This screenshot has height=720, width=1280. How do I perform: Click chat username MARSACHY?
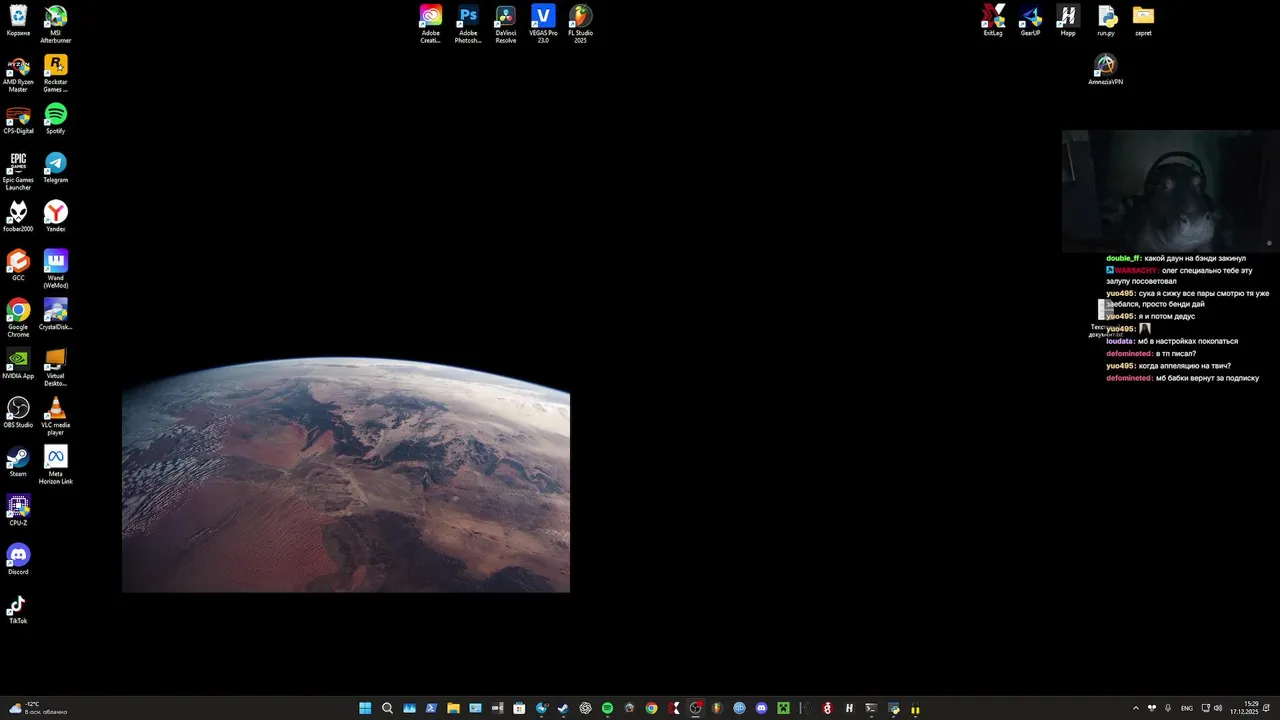pyautogui.click(x=1137, y=270)
